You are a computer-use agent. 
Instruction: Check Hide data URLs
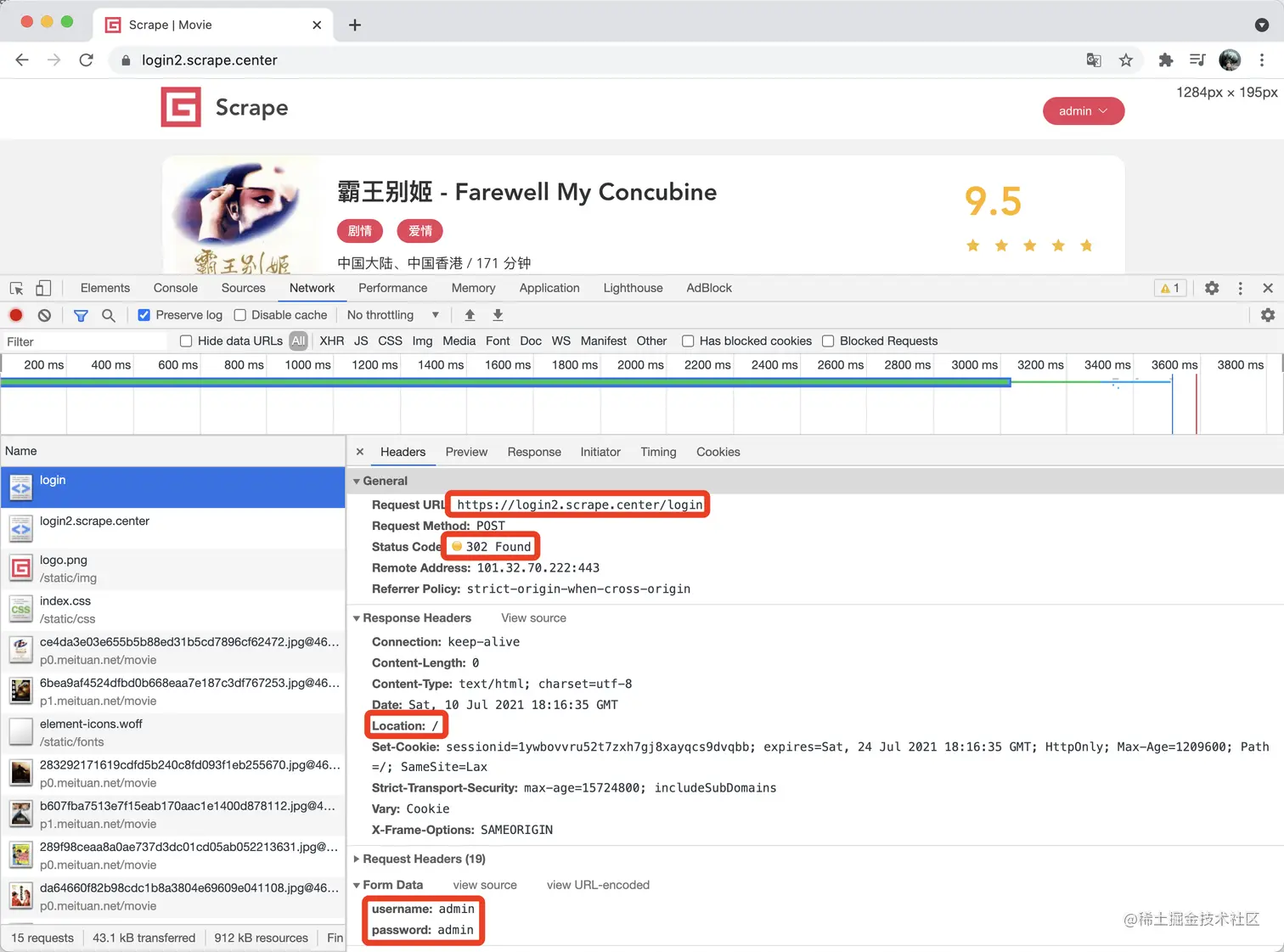[x=186, y=341]
